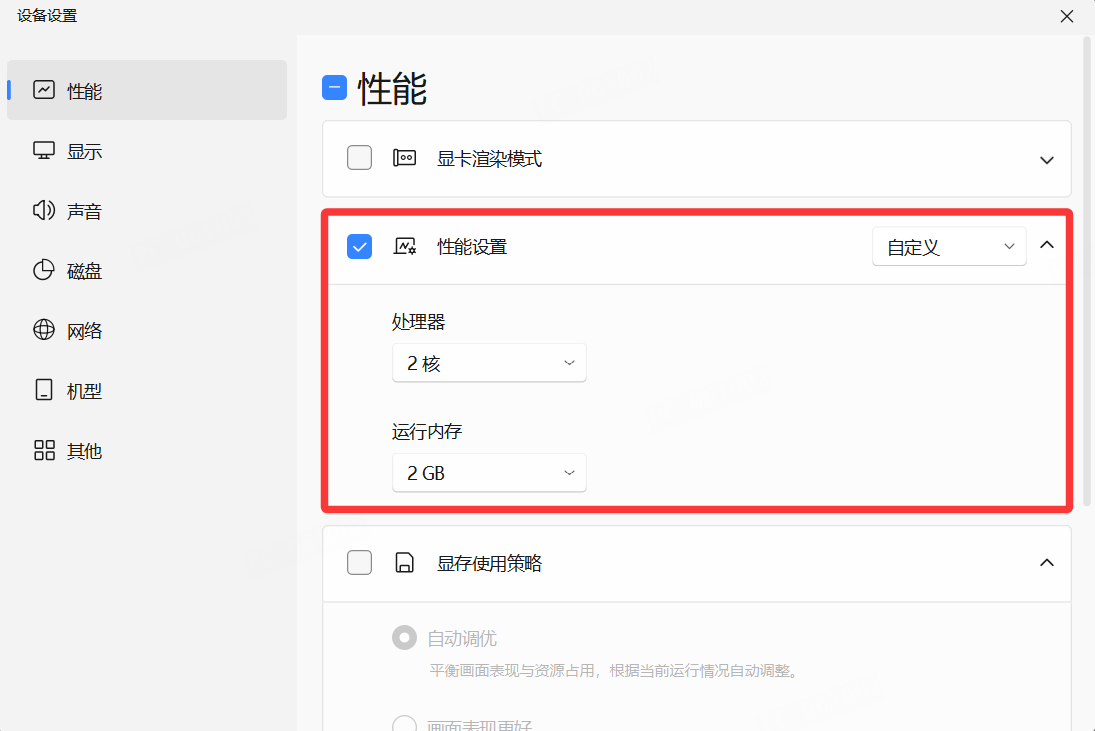Enable the 显卡渲染模式 checkbox
The height and width of the screenshot is (731, 1095).
click(359, 158)
